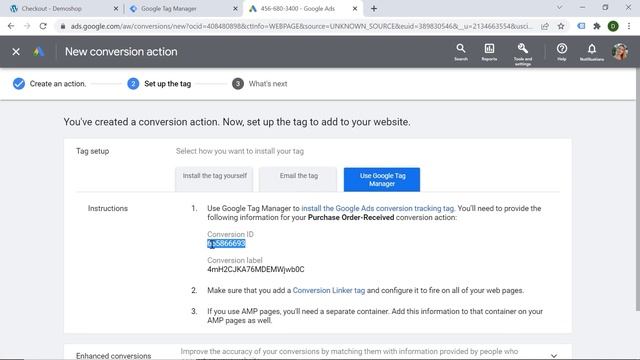
Task: Click the Conversion ID heading
Action: [x=230, y=234]
